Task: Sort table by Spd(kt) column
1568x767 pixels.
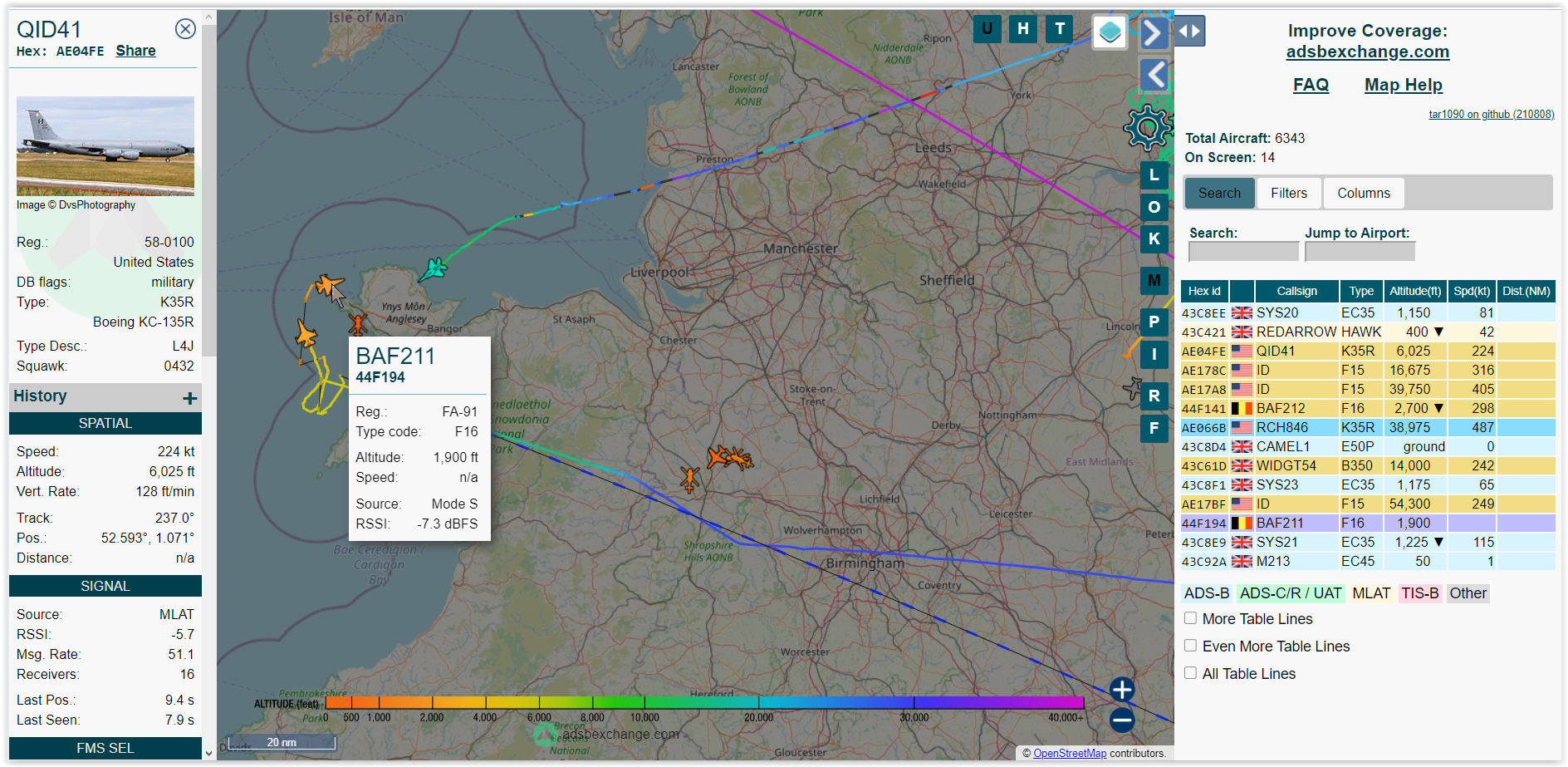Action: (x=1472, y=291)
